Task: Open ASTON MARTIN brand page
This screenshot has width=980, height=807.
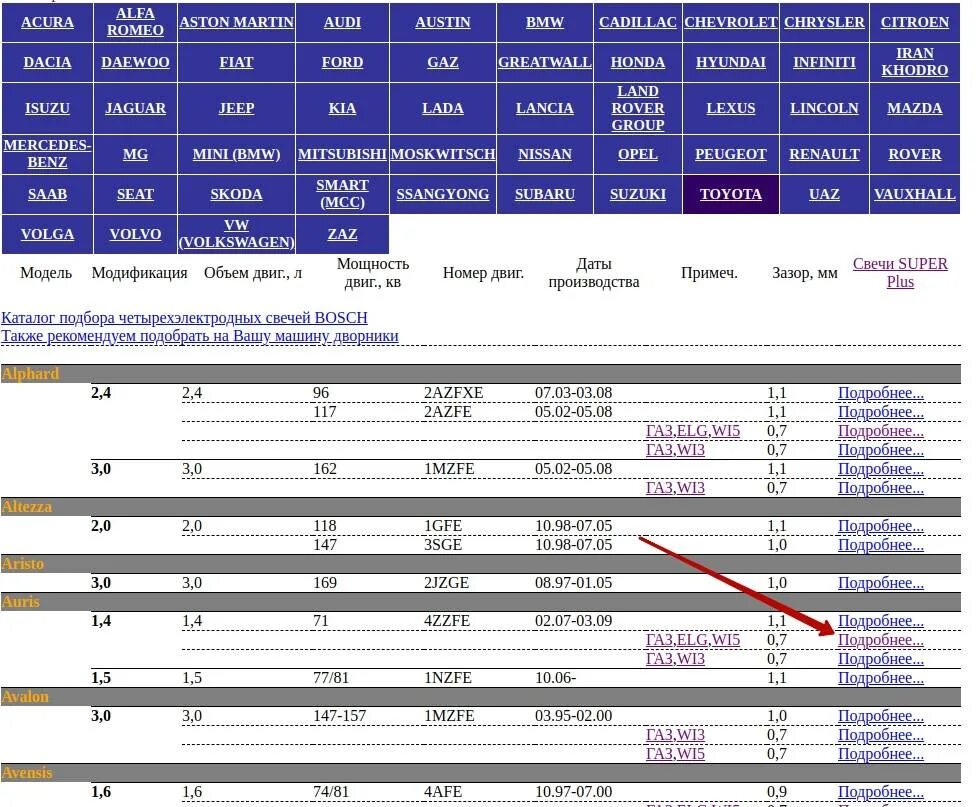Action: 236,22
